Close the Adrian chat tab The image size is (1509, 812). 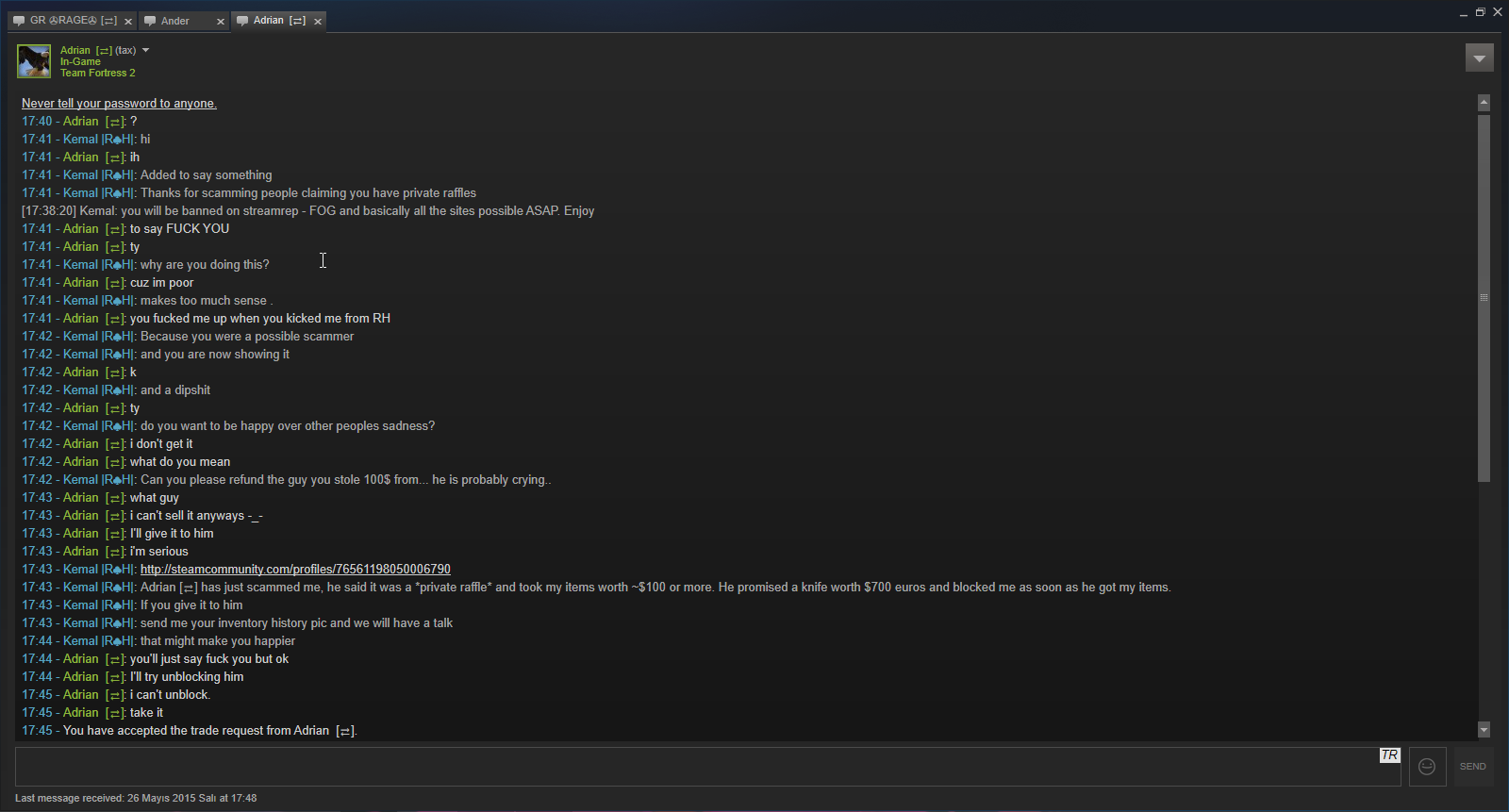[x=318, y=21]
